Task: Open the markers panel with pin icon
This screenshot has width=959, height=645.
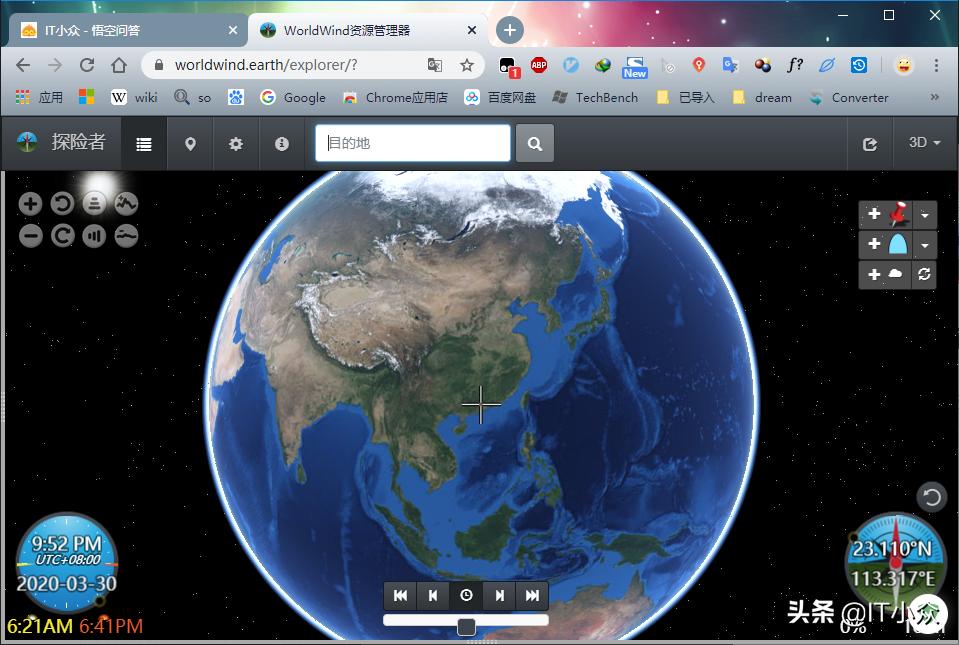Action: click(x=190, y=144)
